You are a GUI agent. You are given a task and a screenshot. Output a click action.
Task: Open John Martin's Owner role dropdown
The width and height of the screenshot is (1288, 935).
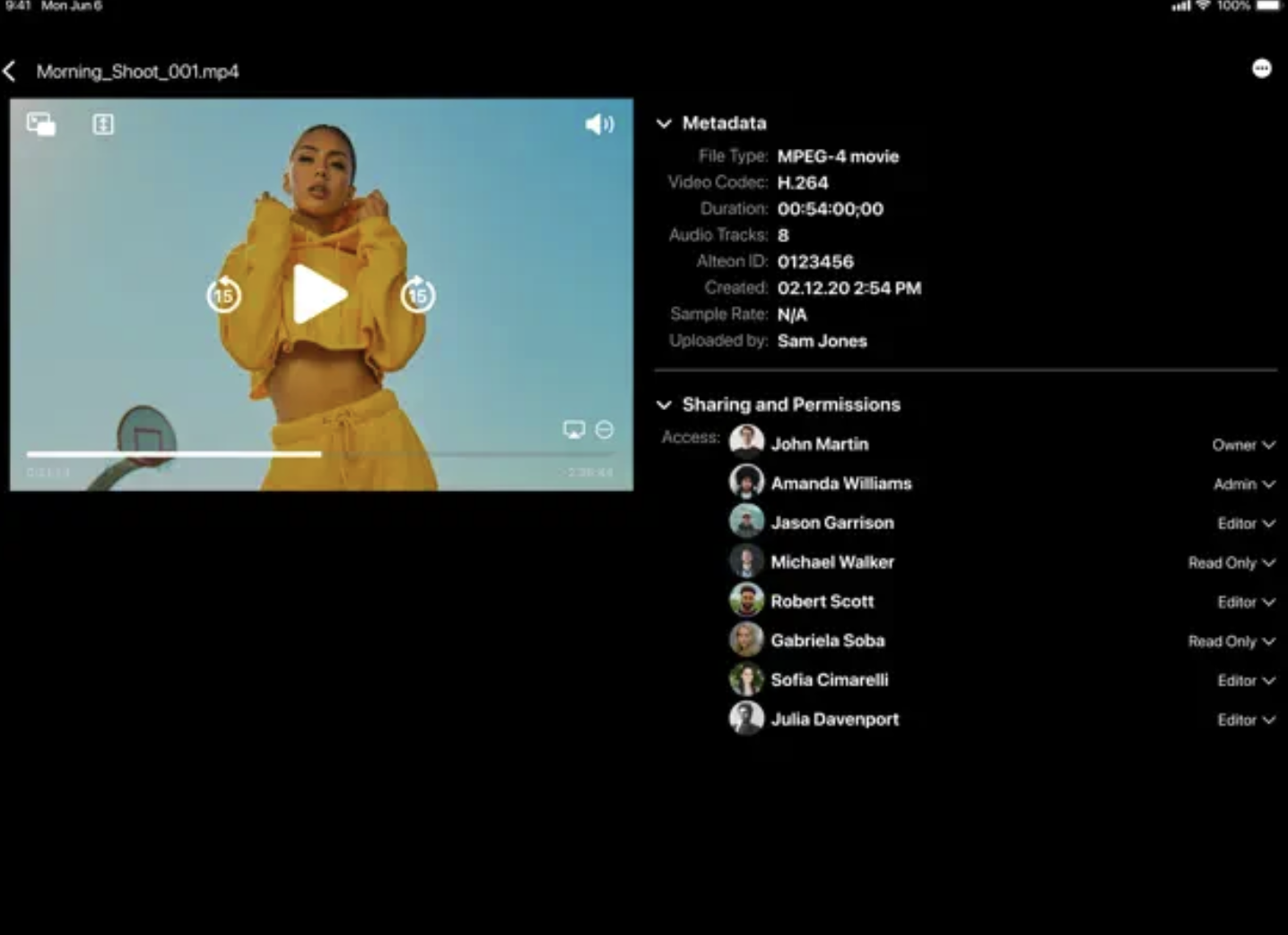1243,445
